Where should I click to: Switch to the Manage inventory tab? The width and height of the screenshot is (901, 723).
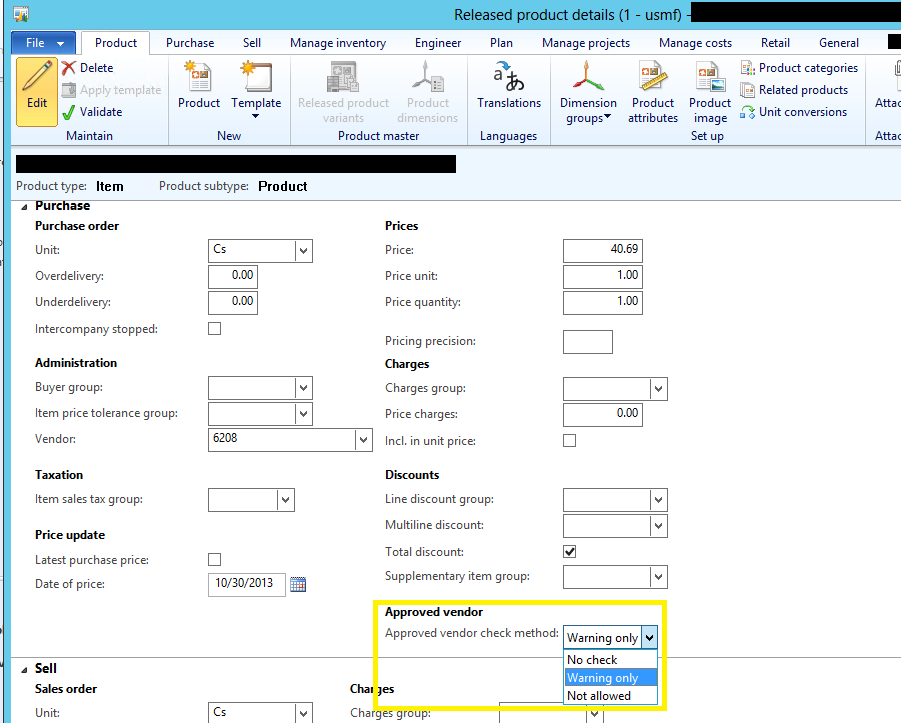coord(337,42)
